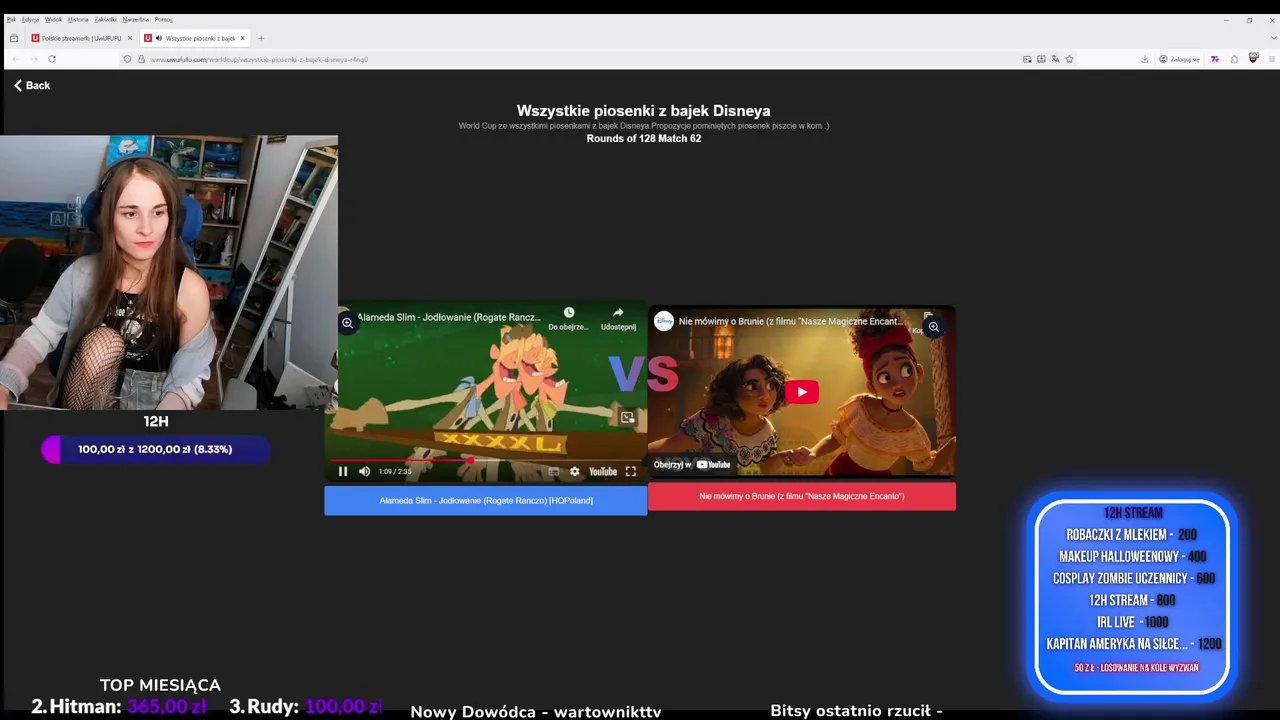Open the browser downloads panel

[x=1144, y=59]
